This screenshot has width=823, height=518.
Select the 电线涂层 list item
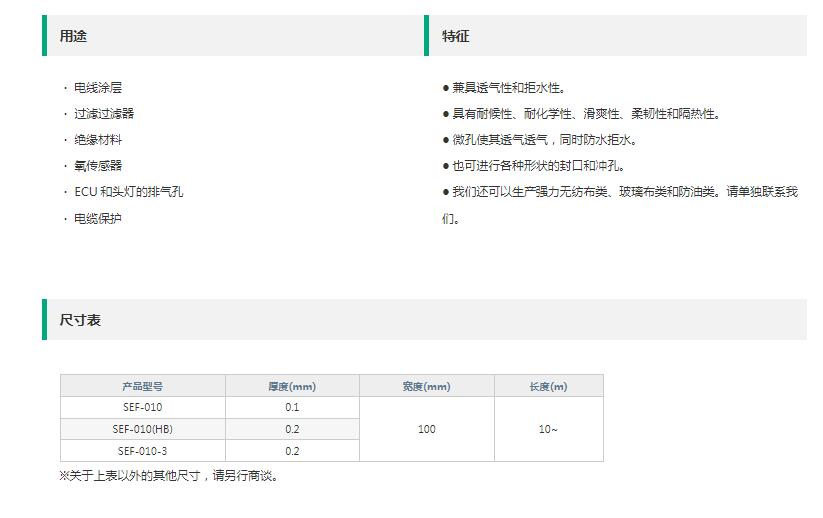coord(98,88)
